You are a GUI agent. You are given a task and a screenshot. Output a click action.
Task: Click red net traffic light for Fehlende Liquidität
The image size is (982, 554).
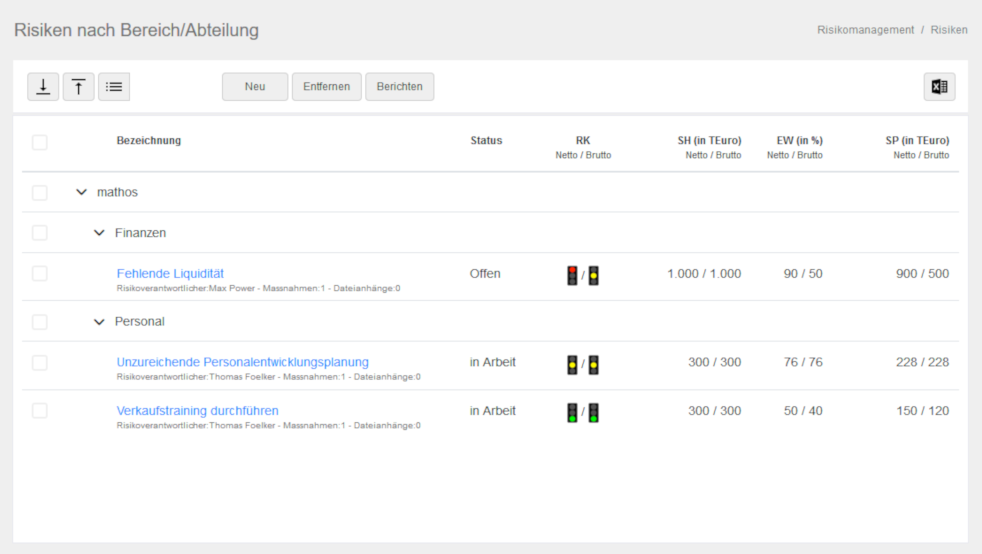click(x=572, y=275)
